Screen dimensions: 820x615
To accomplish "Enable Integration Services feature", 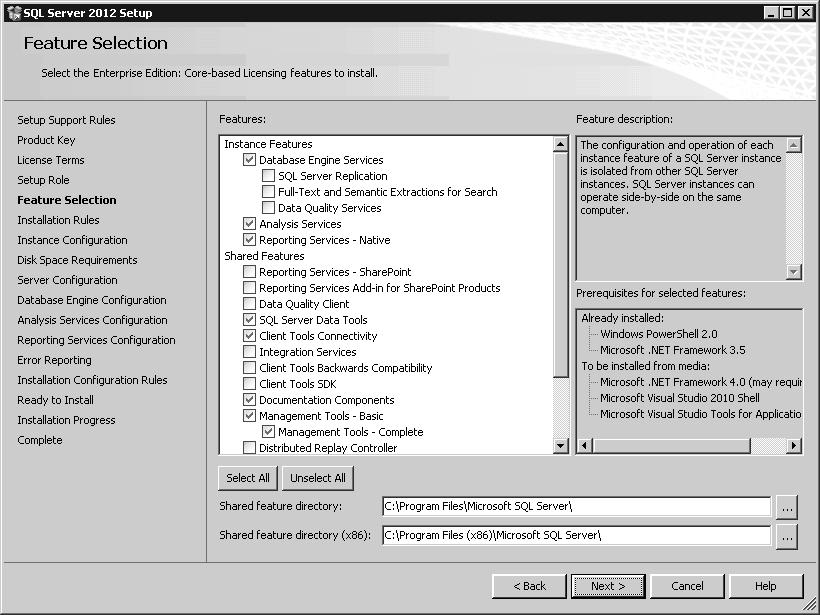I will [x=249, y=351].
